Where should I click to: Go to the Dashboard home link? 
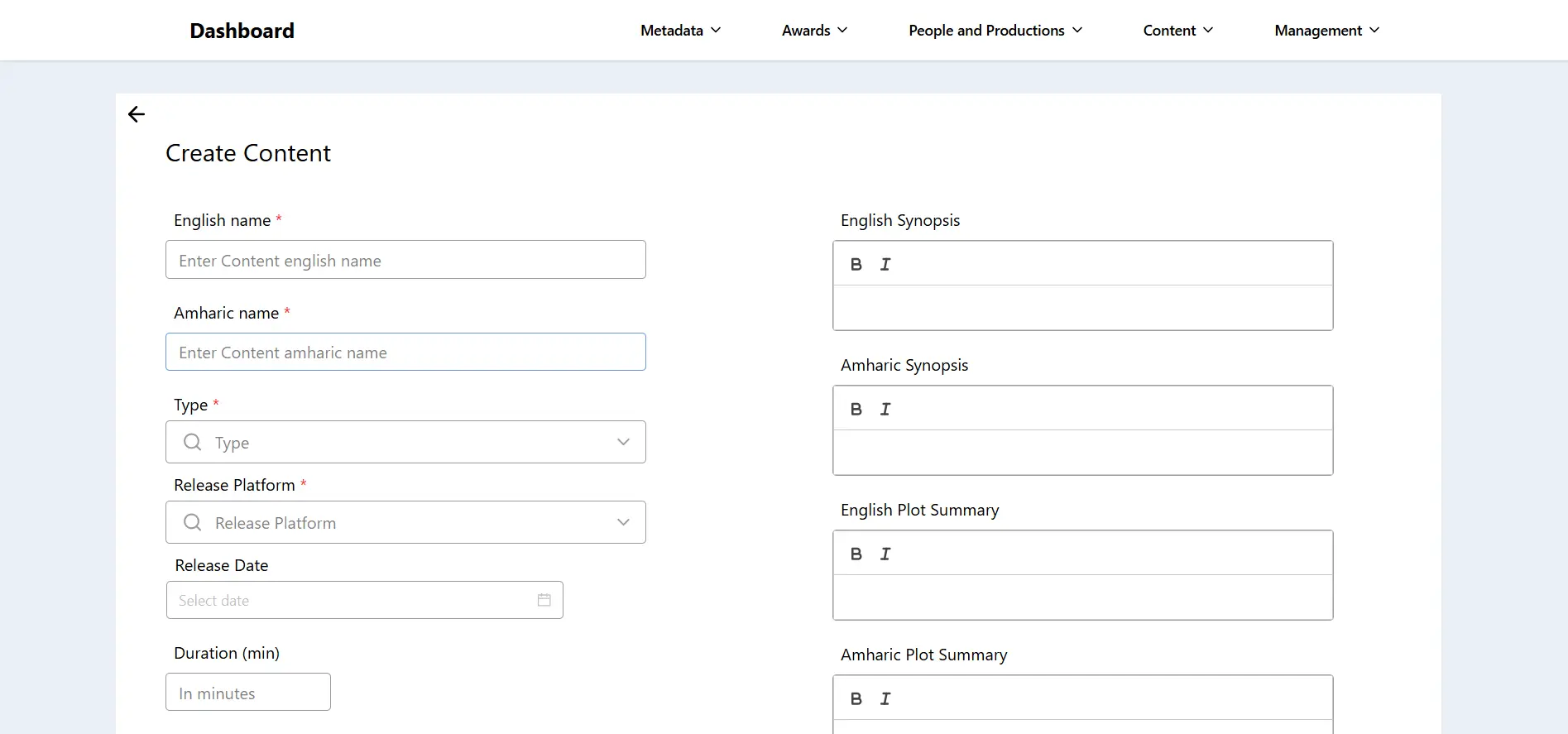242,31
